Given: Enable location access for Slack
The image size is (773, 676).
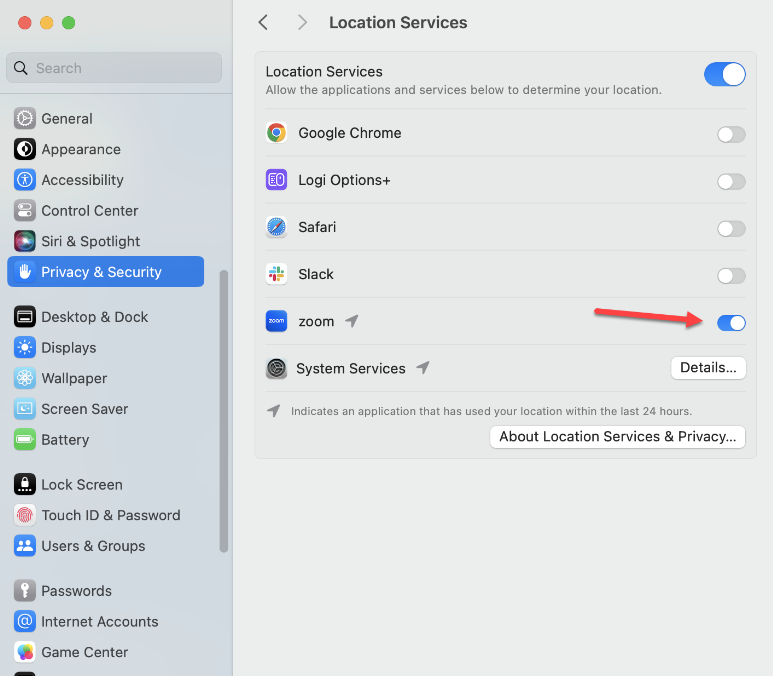Looking at the screenshot, I should (x=731, y=275).
